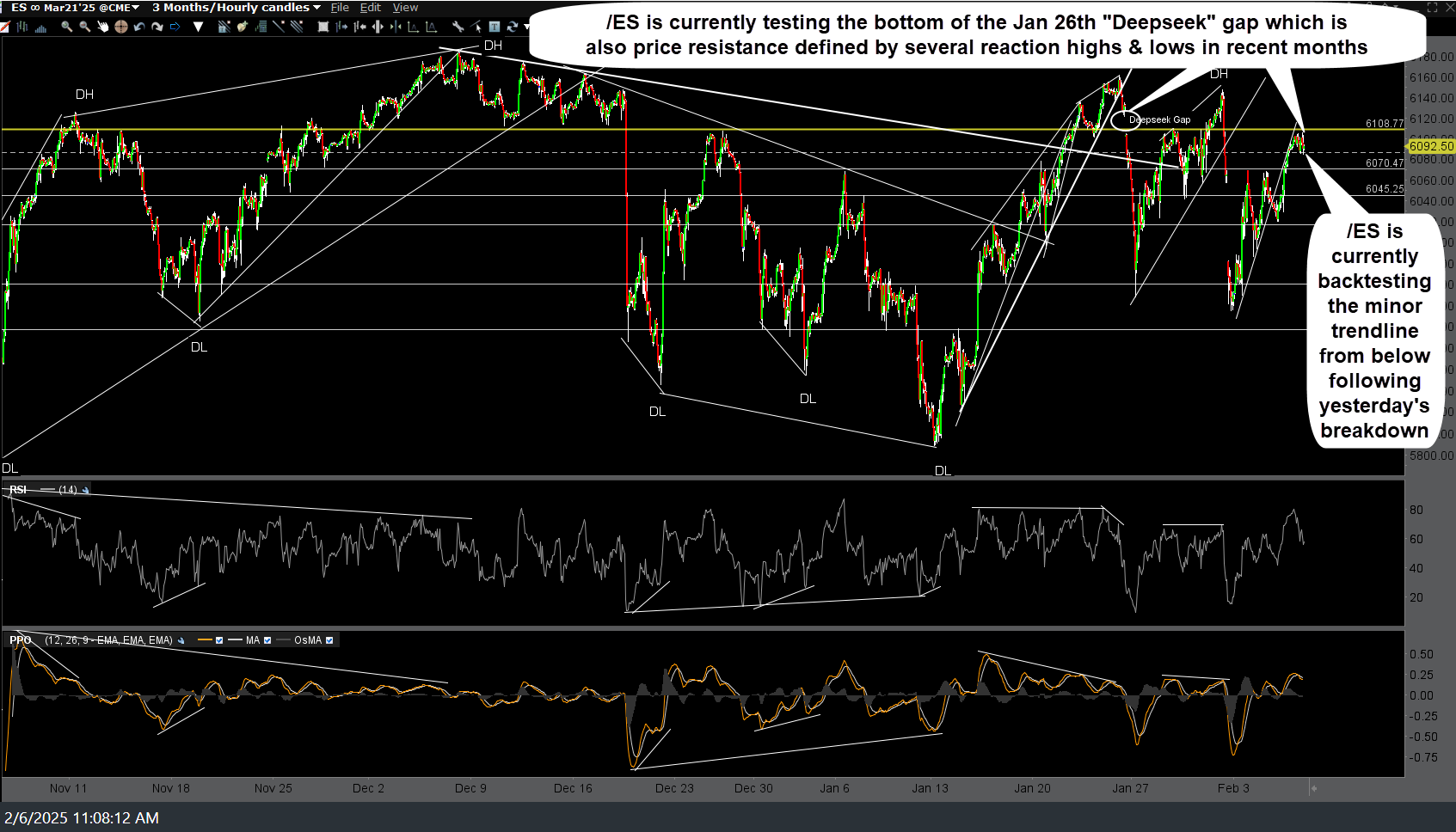The height and width of the screenshot is (832, 1456).
Task: Select the Crosshair targeting tool
Action: (120, 27)
